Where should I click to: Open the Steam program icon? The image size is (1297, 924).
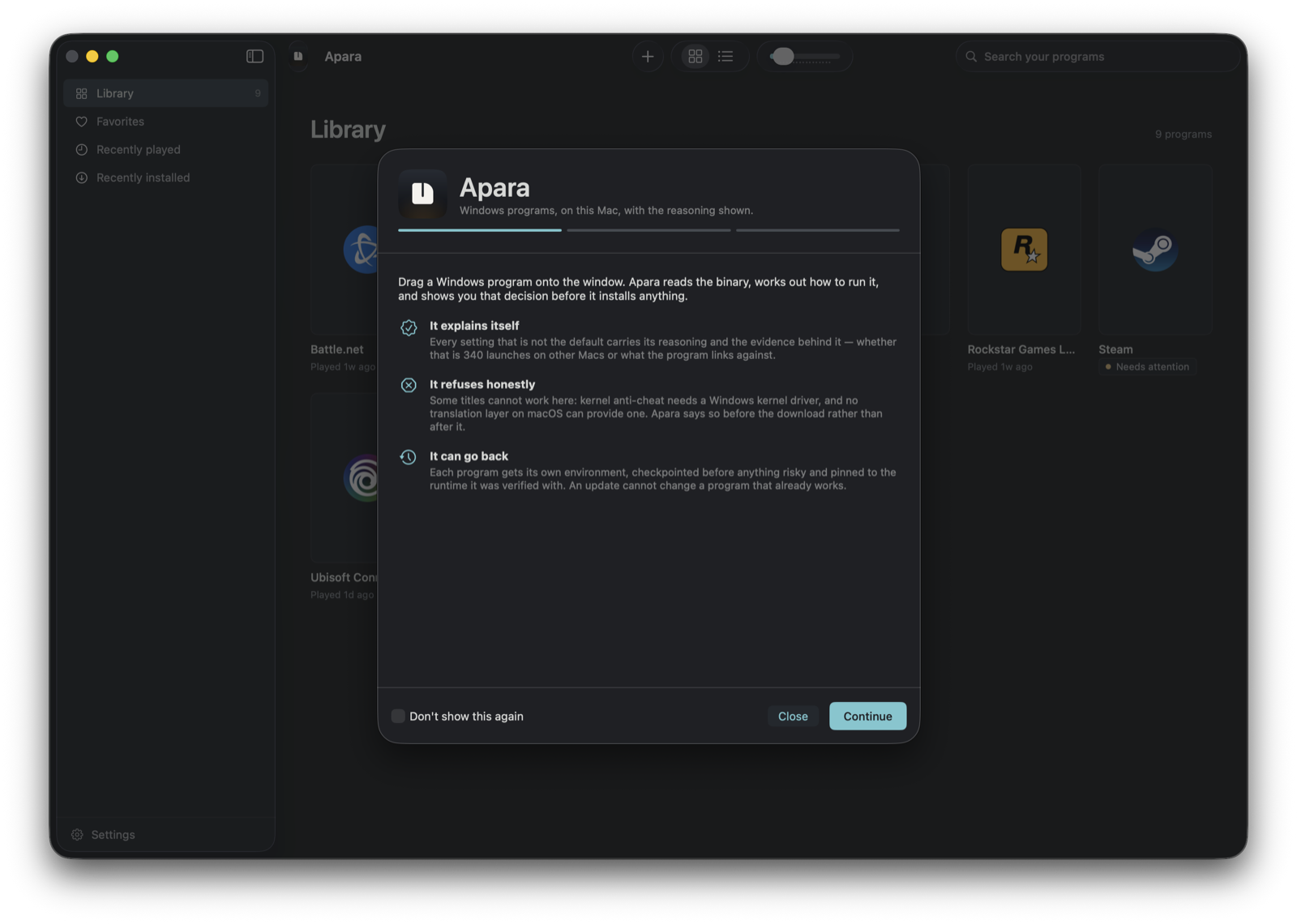1154,250
